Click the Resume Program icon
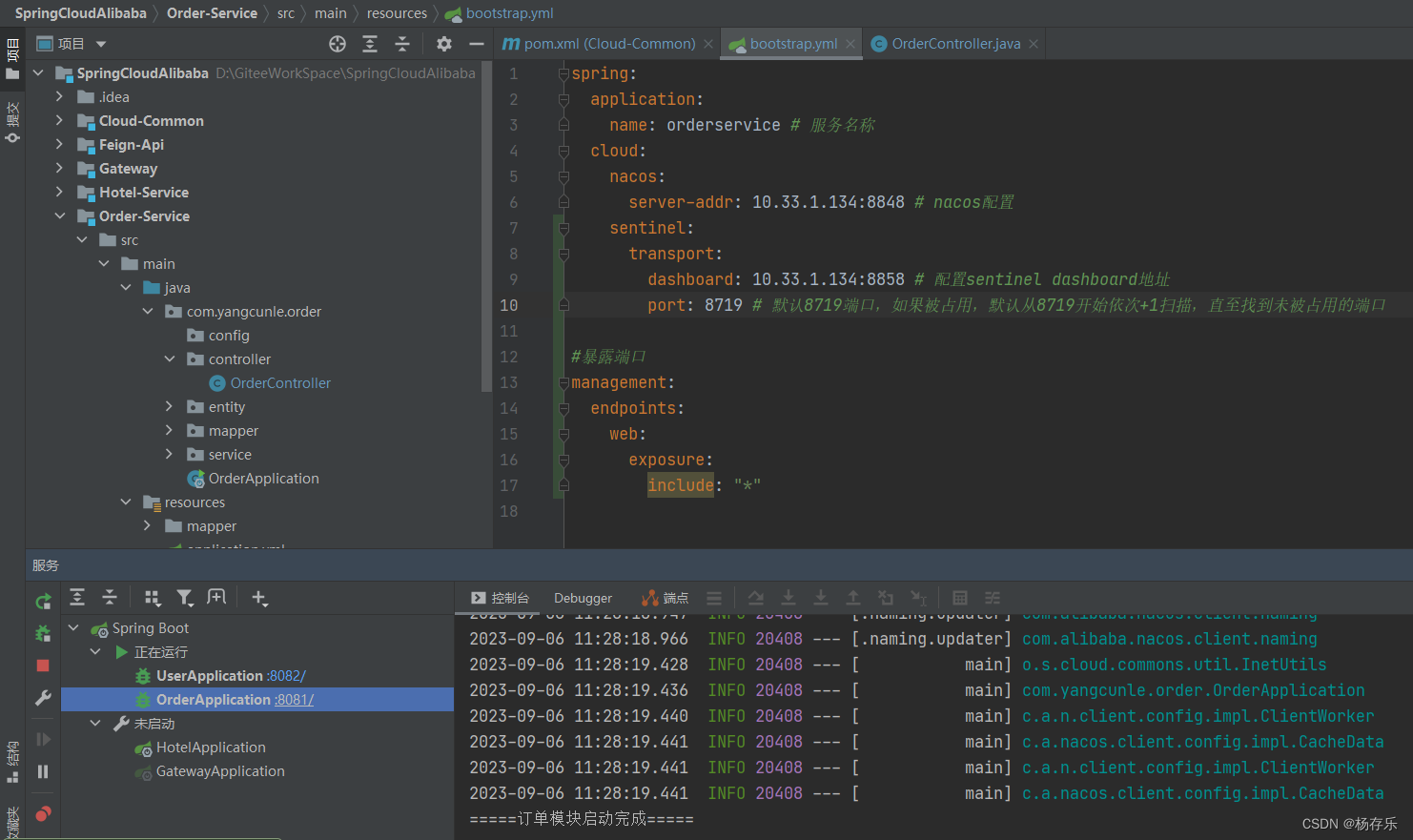1413x840 pixels. pos(43,739)
